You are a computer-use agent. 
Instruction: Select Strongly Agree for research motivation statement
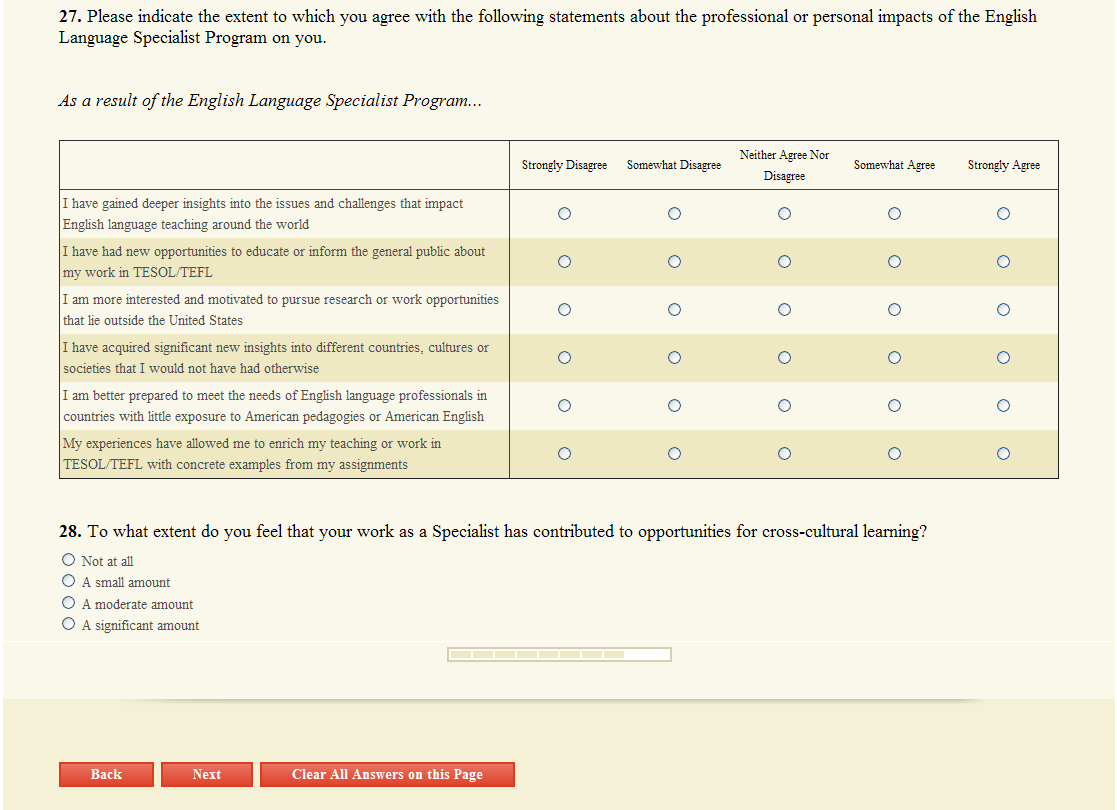pos(1003,310)
